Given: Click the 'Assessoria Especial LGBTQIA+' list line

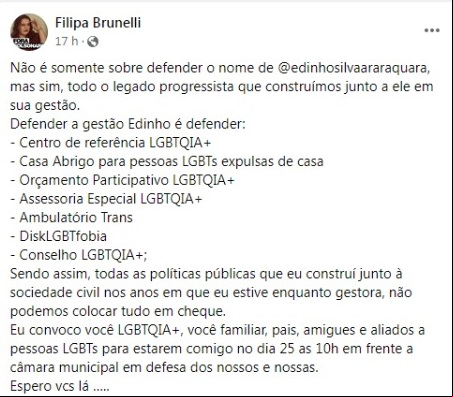Looking at the screenshot, I should click(x=106, y=199).
